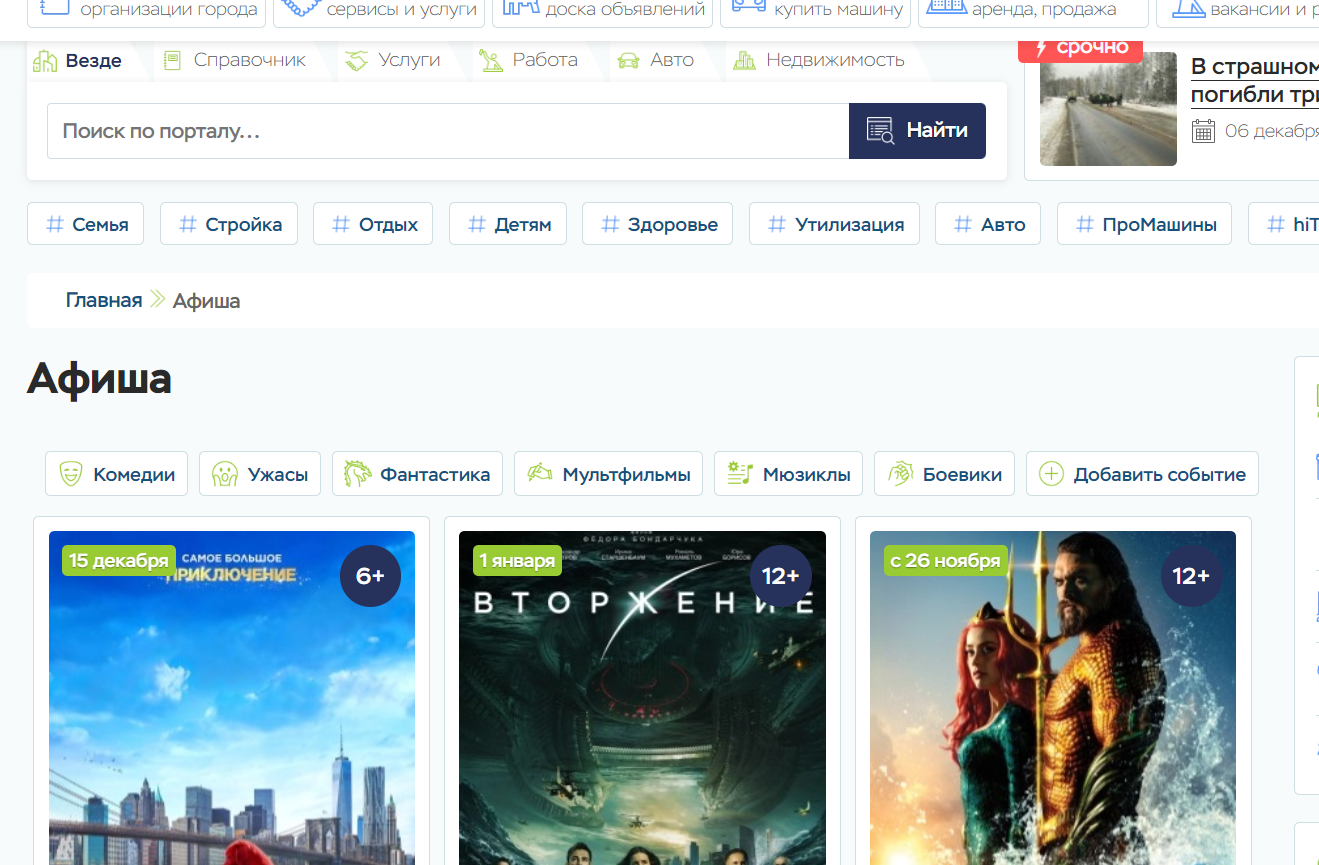
Task: Click the Авто car icon in search tabs
Action: (x=628, y=61)
